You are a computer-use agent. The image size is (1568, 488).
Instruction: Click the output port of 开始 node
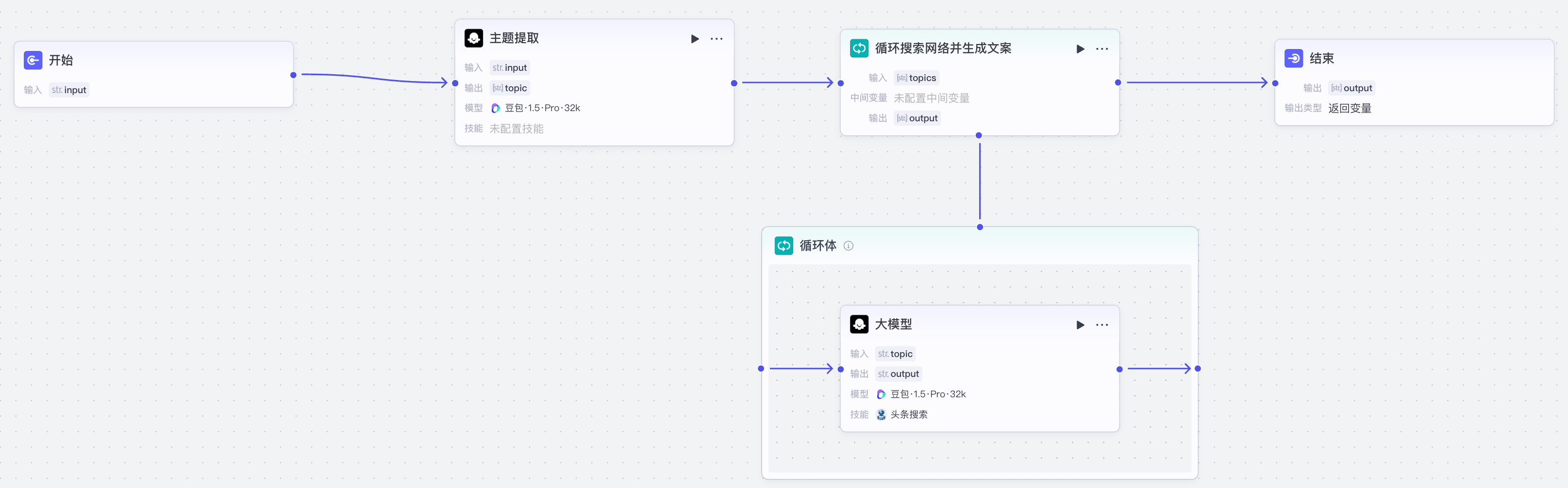click(293, 75)
